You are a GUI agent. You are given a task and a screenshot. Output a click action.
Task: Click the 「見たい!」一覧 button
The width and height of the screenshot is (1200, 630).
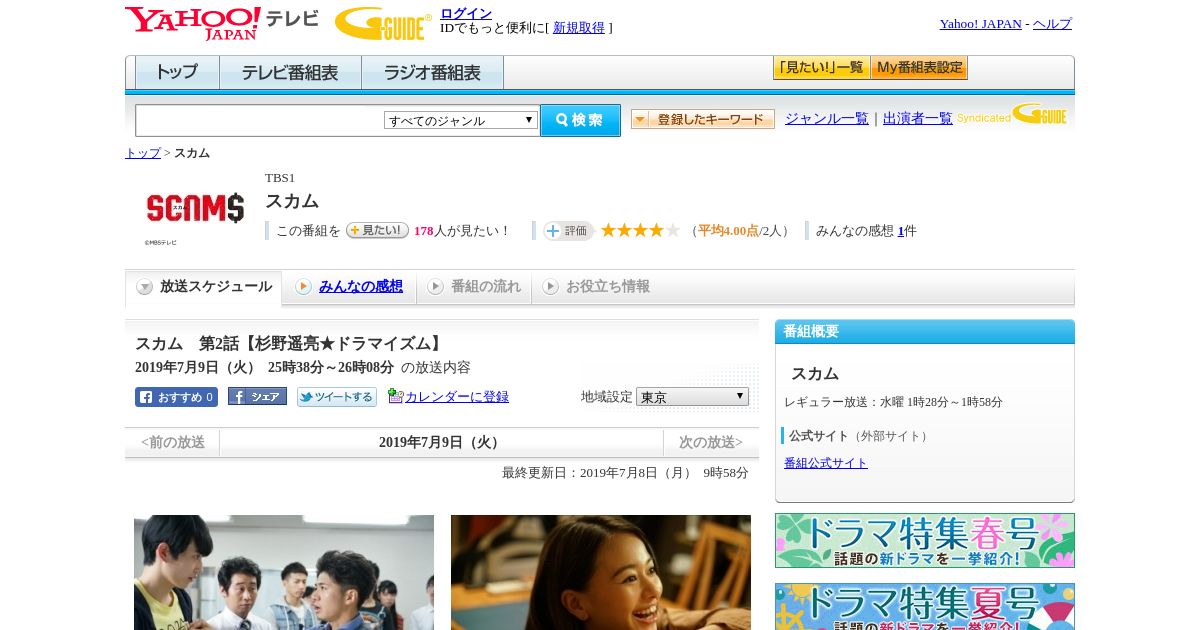click(821, 68)
